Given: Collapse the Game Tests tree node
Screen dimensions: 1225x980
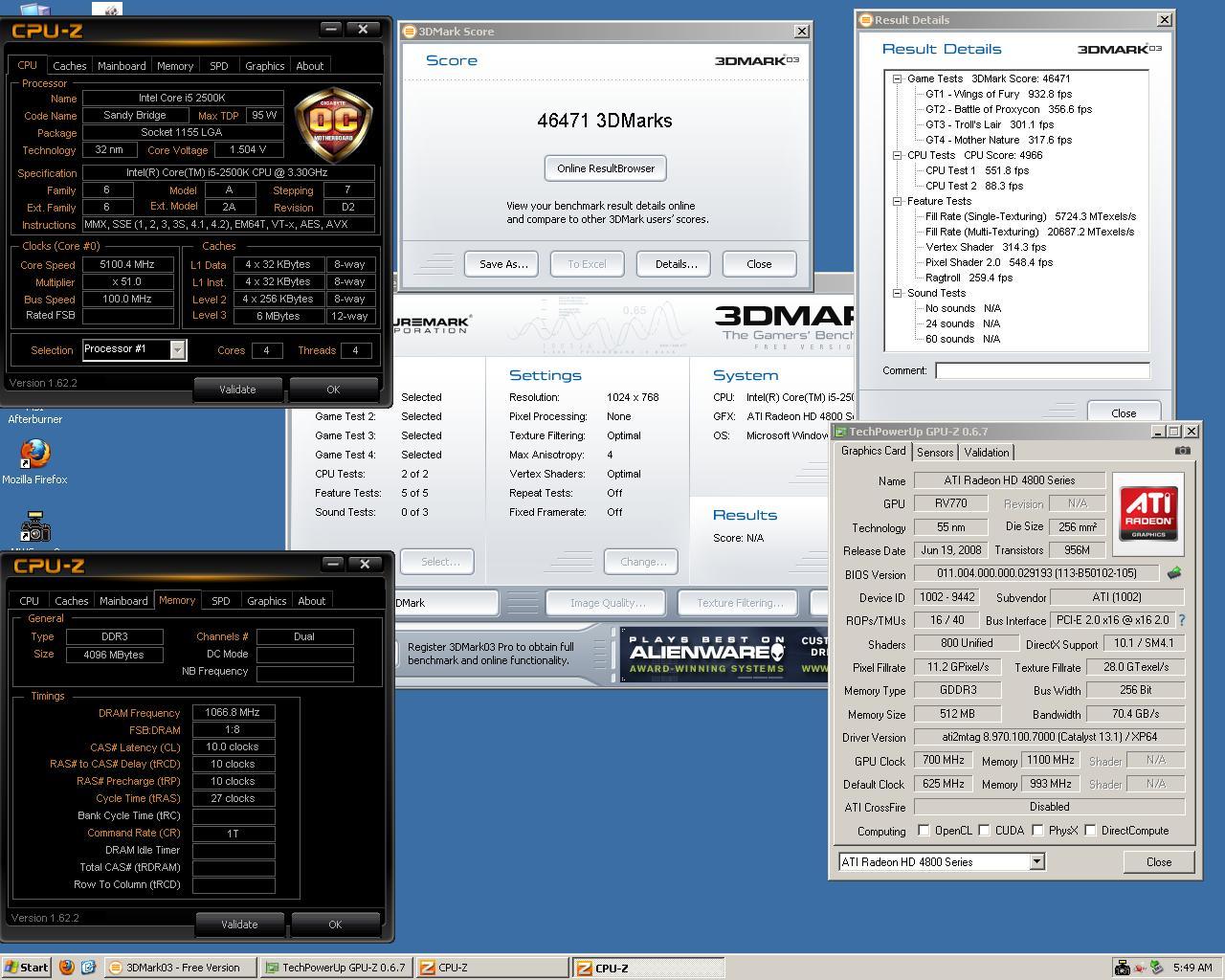Looking at the screenshot, I should [x=898, y=78].
